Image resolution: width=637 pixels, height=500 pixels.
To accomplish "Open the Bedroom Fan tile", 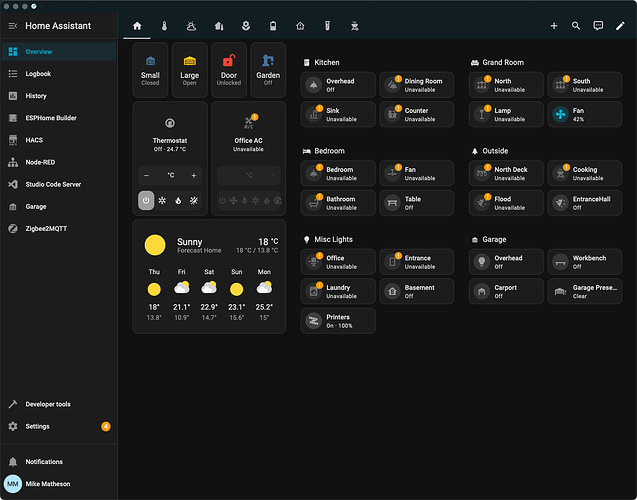I will (x=416, y=173).
